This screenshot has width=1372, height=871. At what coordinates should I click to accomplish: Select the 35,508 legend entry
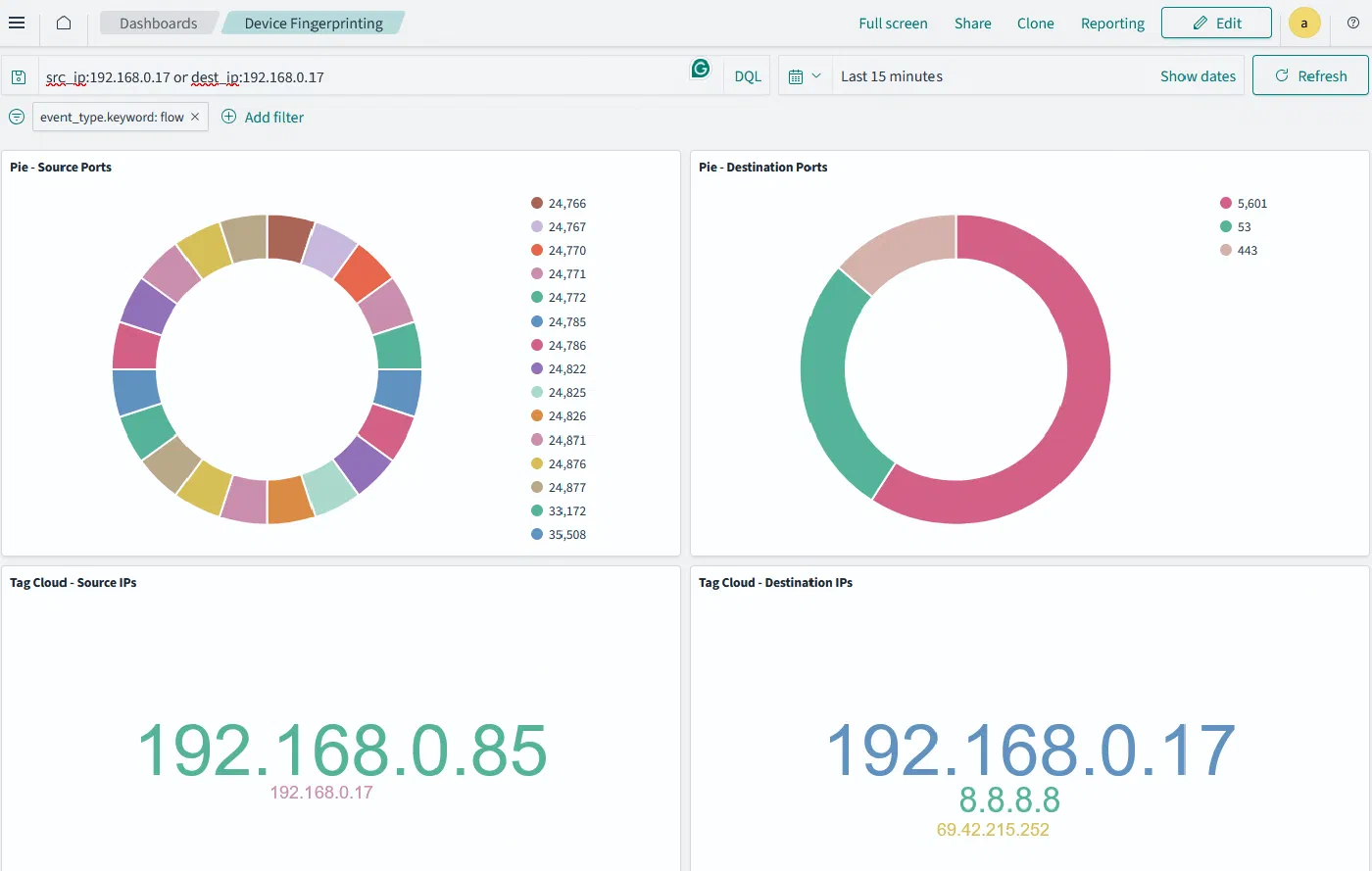[559, 534]
